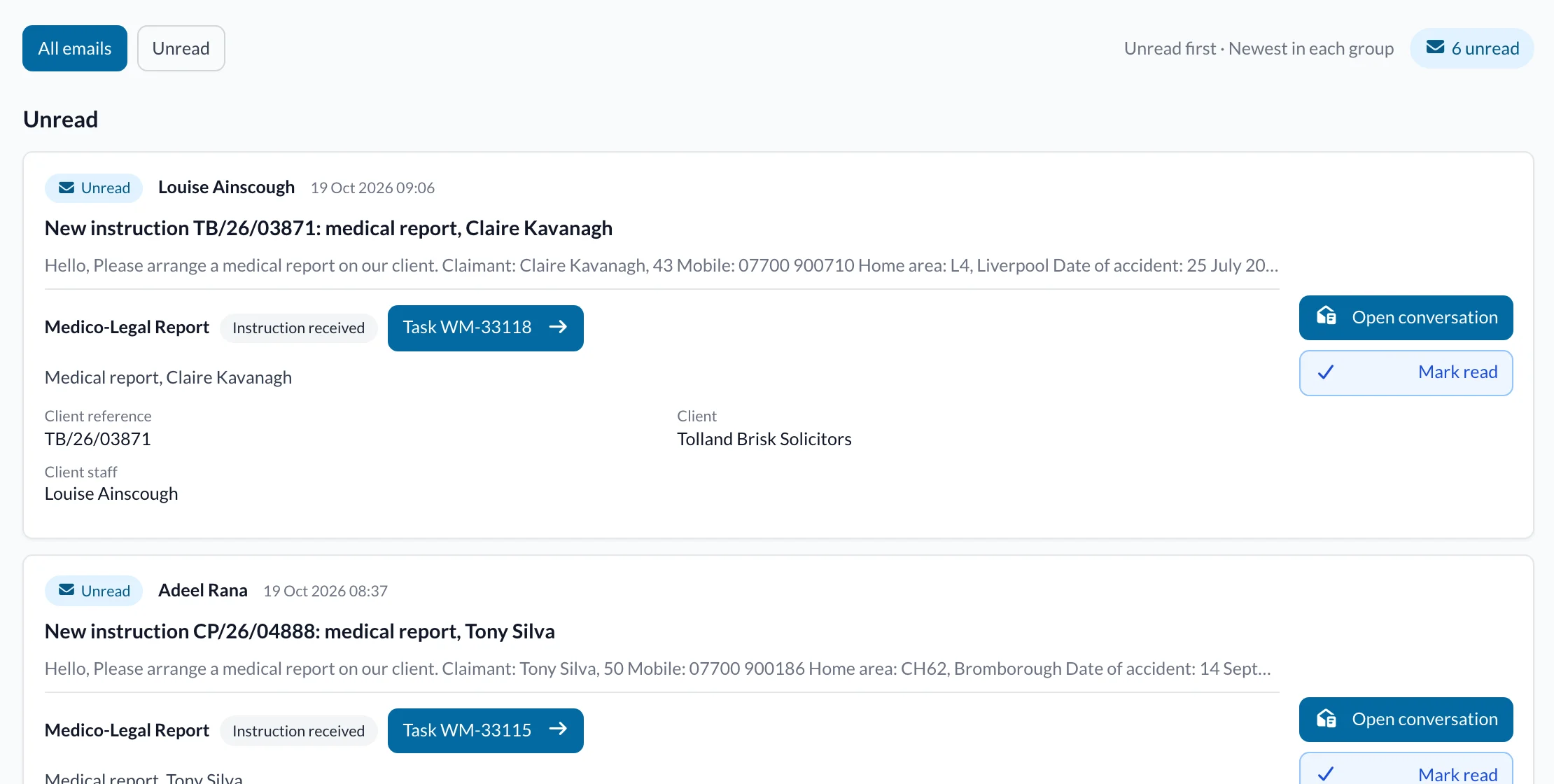Click Medical report, Claire Kavanagh title
The width and height of the screenshot is (1554, 784).
pos(168,378)
